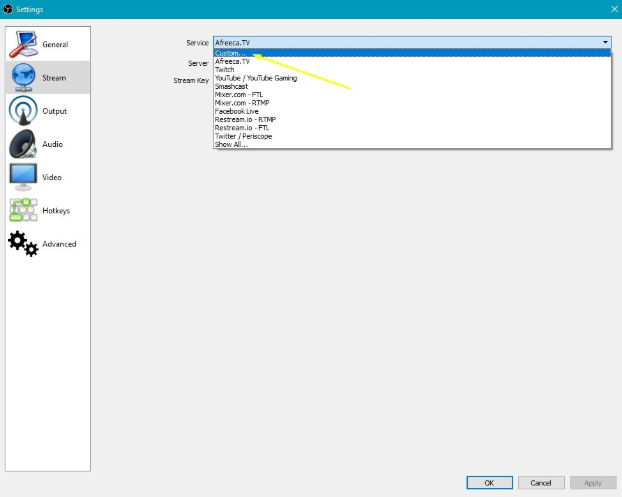Close the Settings window

point(614,9)
